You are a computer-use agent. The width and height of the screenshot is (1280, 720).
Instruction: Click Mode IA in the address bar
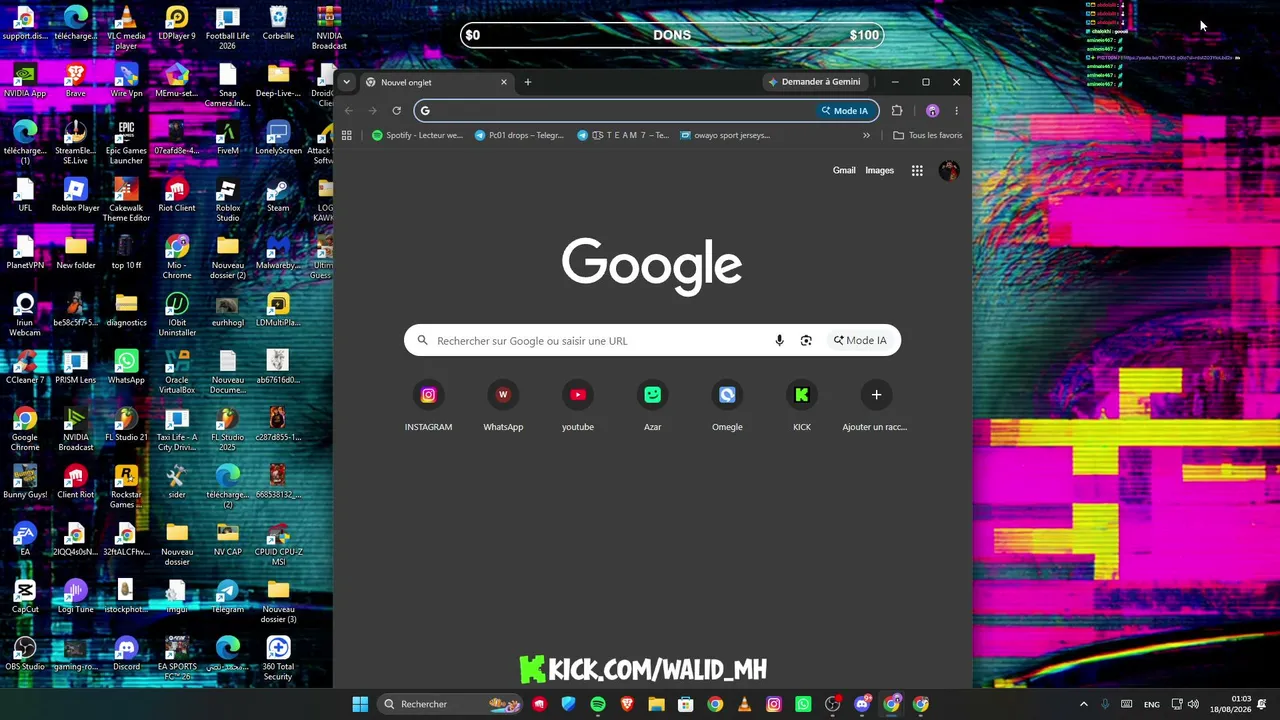point(845,111)
